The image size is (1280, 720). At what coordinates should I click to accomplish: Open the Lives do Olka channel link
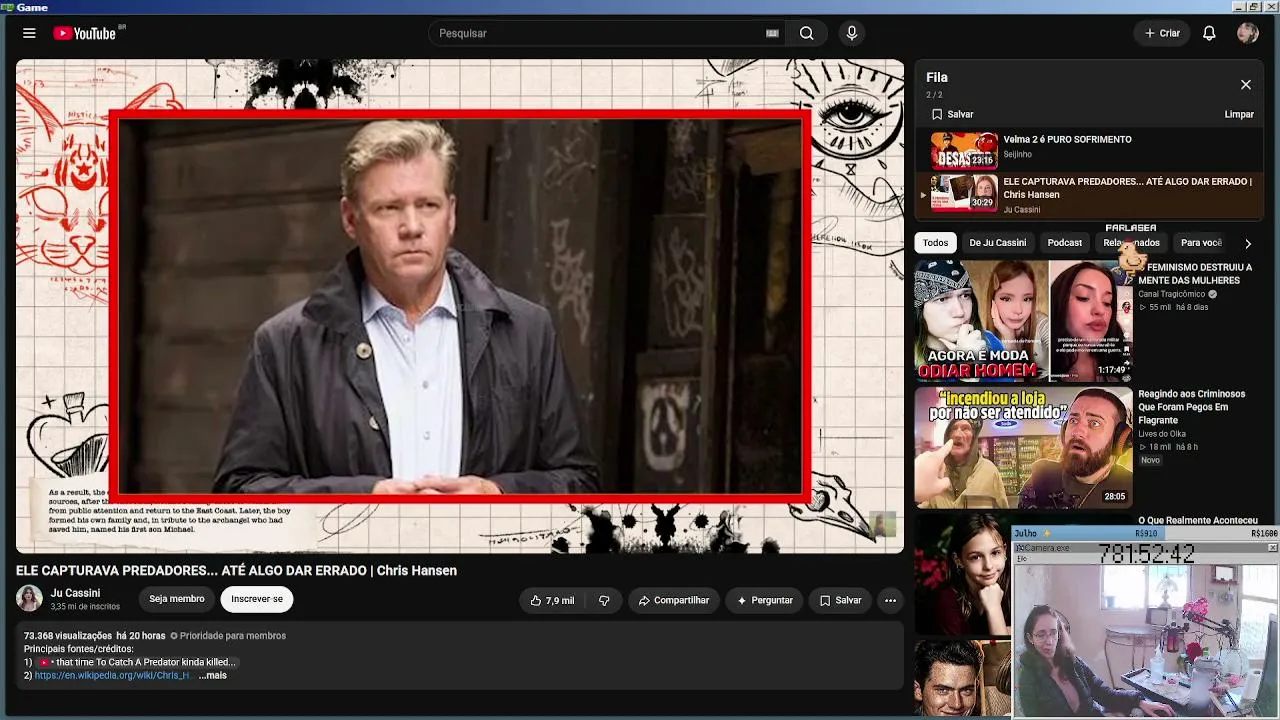point(1162,434)
